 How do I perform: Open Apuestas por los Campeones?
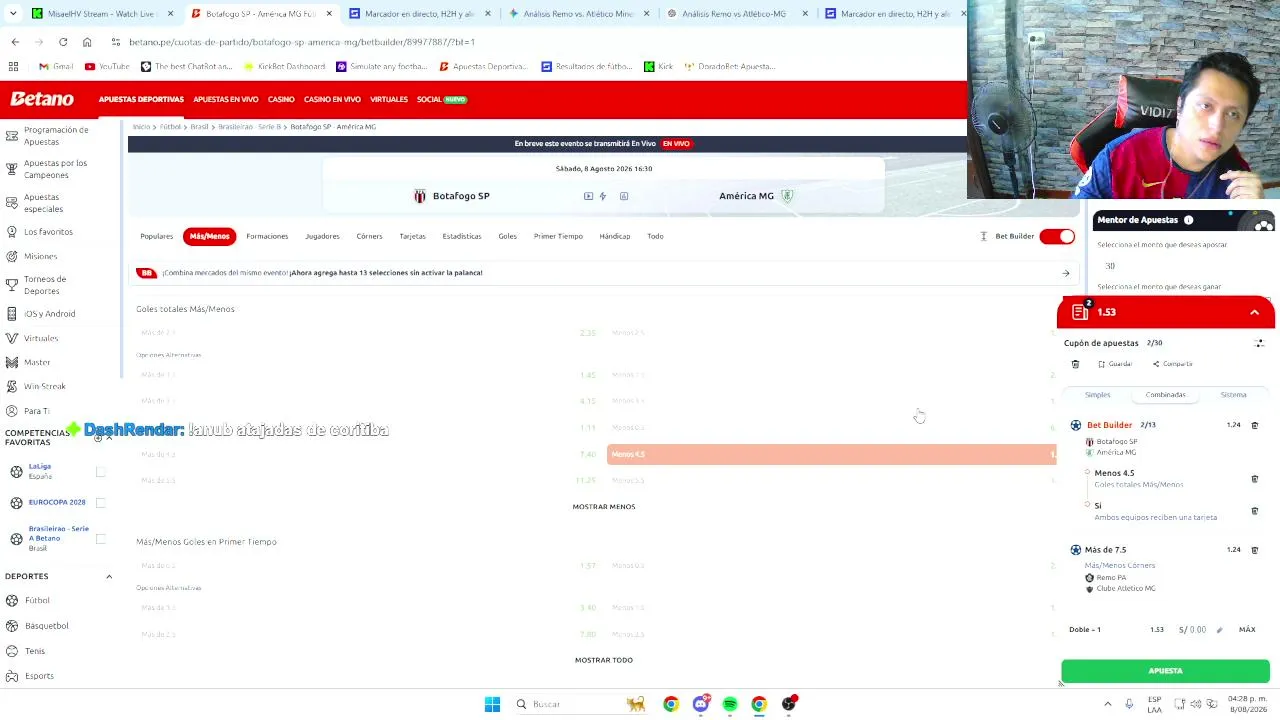55,169
